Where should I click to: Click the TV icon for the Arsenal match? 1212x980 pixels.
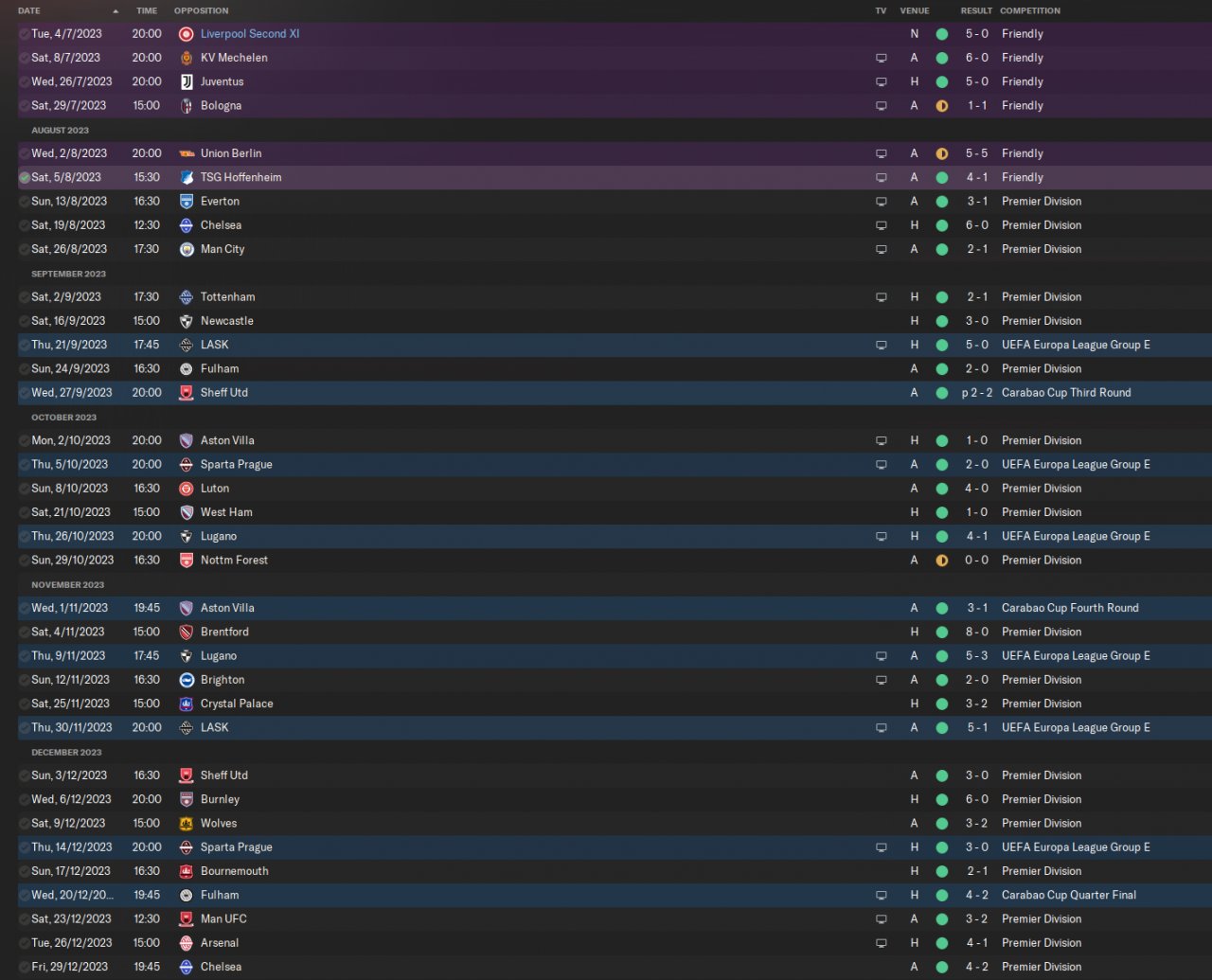[x=882, y=943]
